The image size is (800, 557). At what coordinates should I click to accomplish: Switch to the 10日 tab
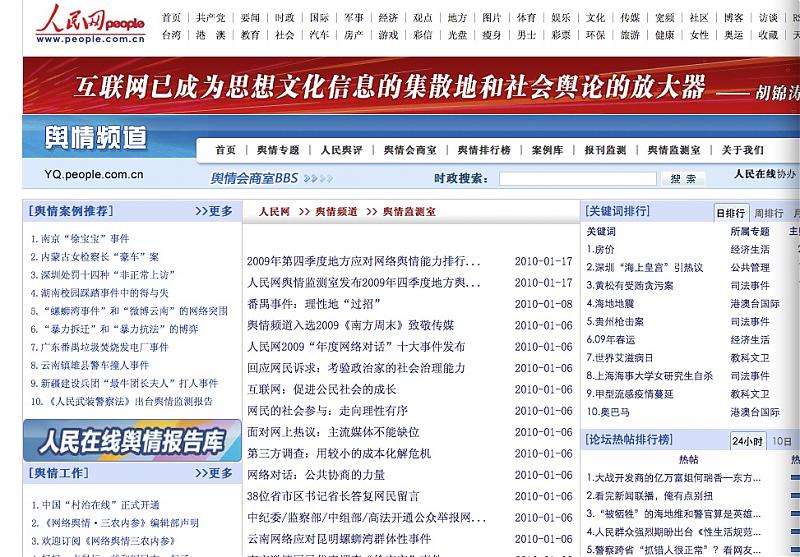781,441
